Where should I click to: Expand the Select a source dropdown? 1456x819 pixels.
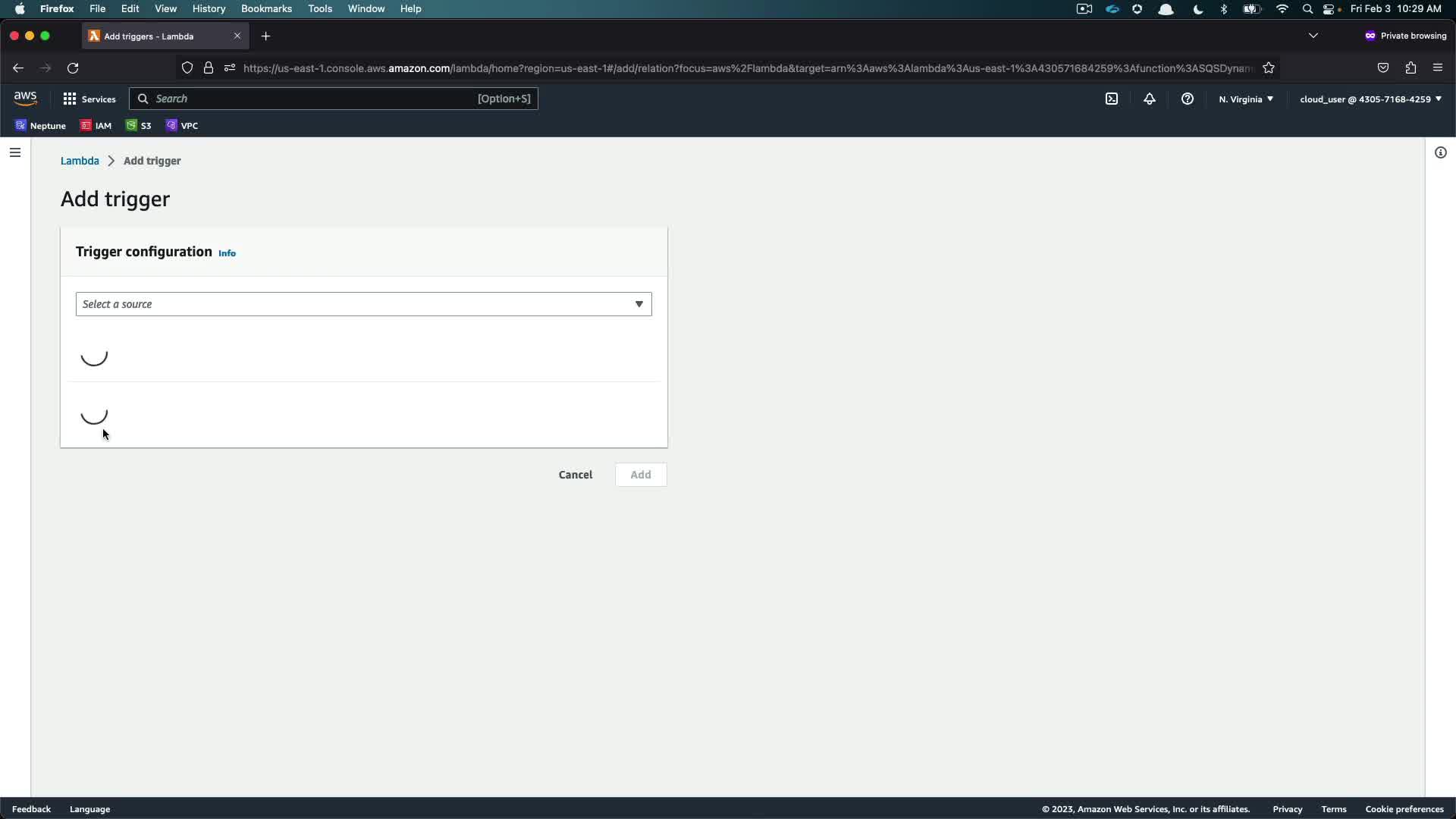363,304
